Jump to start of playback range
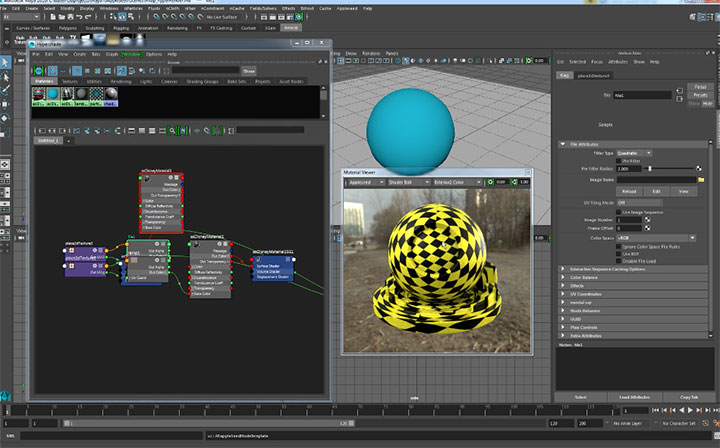The height and width of the screenshot is (448, 720). pos(656,410)
